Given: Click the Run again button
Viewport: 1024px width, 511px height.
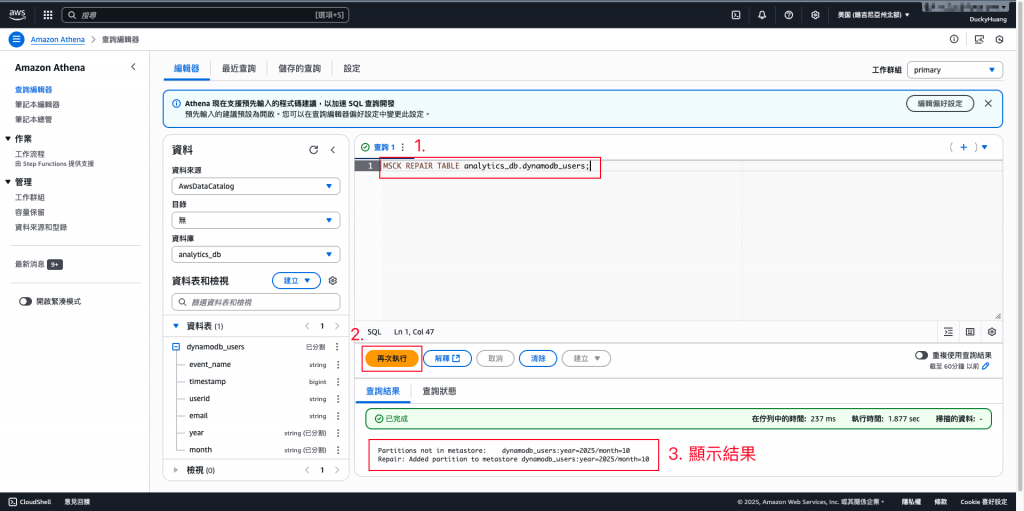Looking at the screenshot, I should (x=392, y=358).
